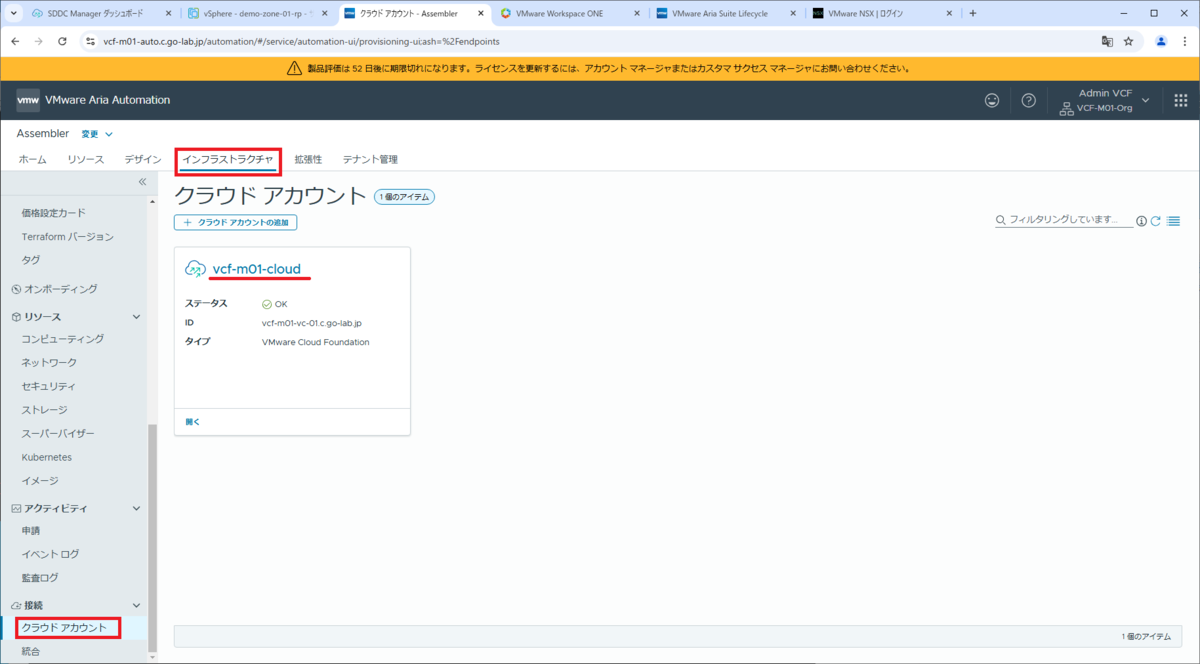
Task: Collapse the アクティビティ section in the sidebar
Action: [137, 509]
